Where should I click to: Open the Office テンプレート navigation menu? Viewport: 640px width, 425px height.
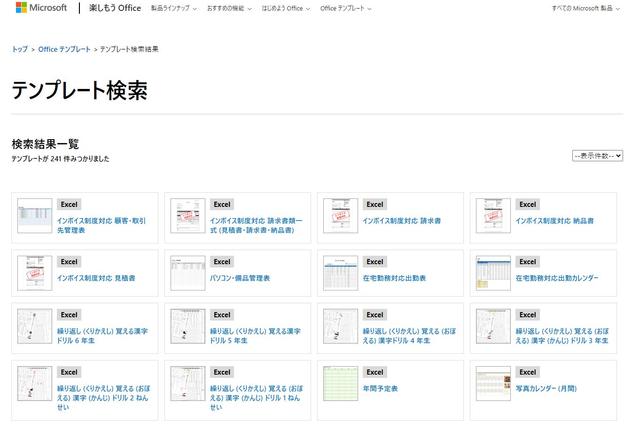pos(345,8)
